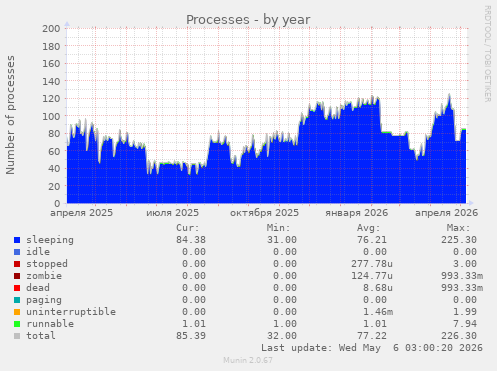Click sleeping average value 76.21

tap(372, 240)
